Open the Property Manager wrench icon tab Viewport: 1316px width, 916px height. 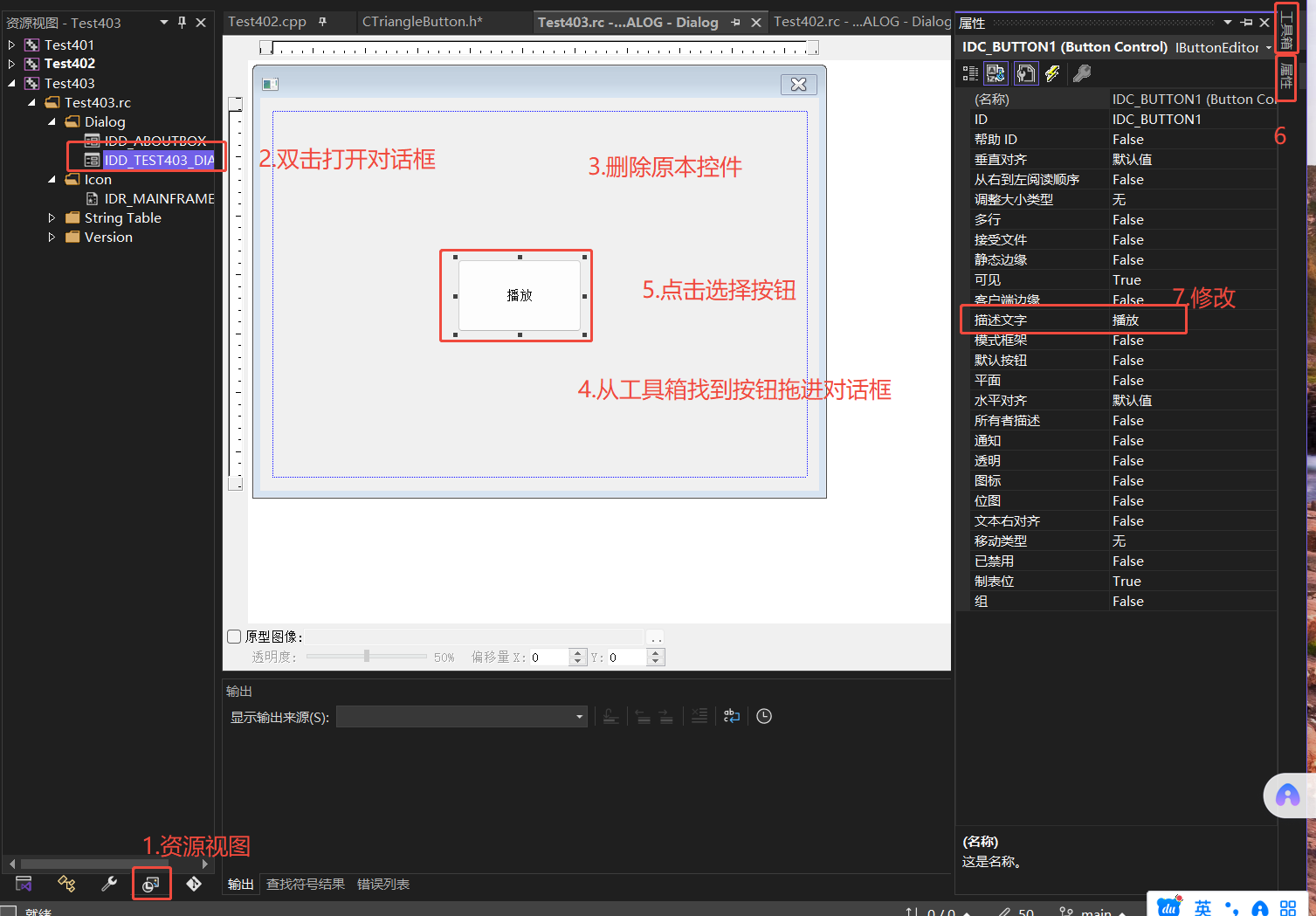(109, 884)
